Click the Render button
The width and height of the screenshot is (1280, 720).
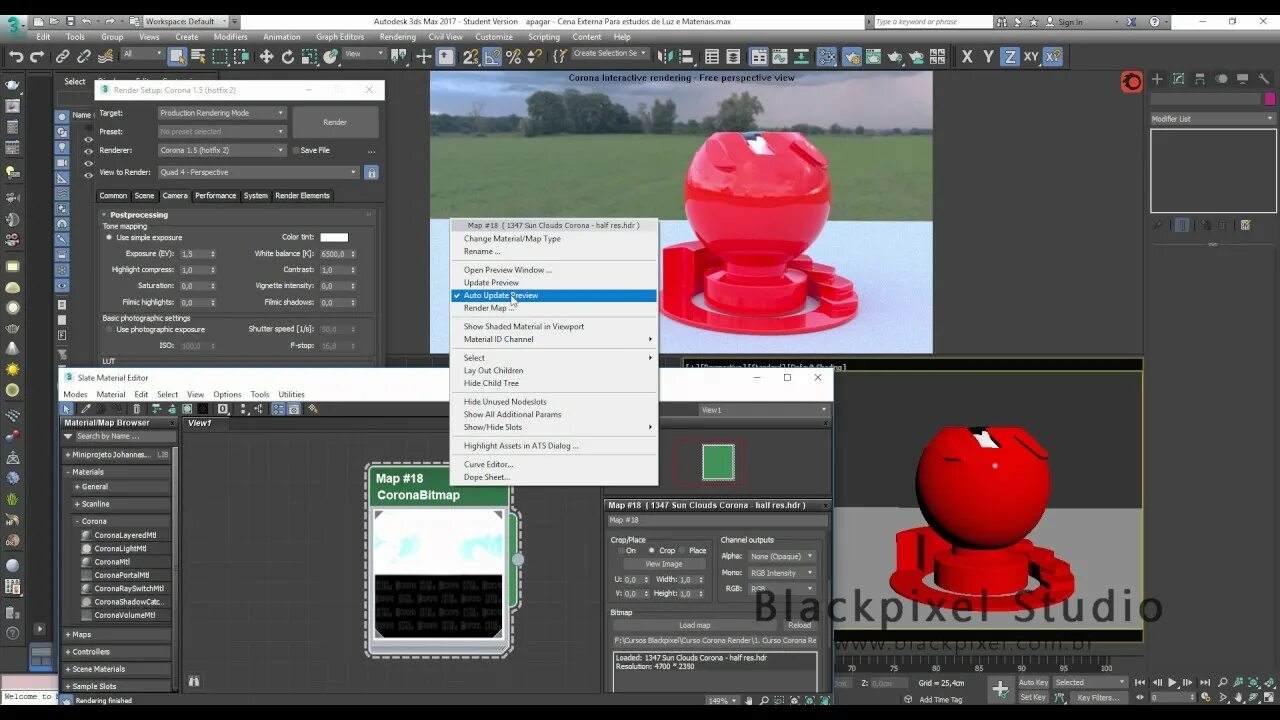(x=335, y=122)
